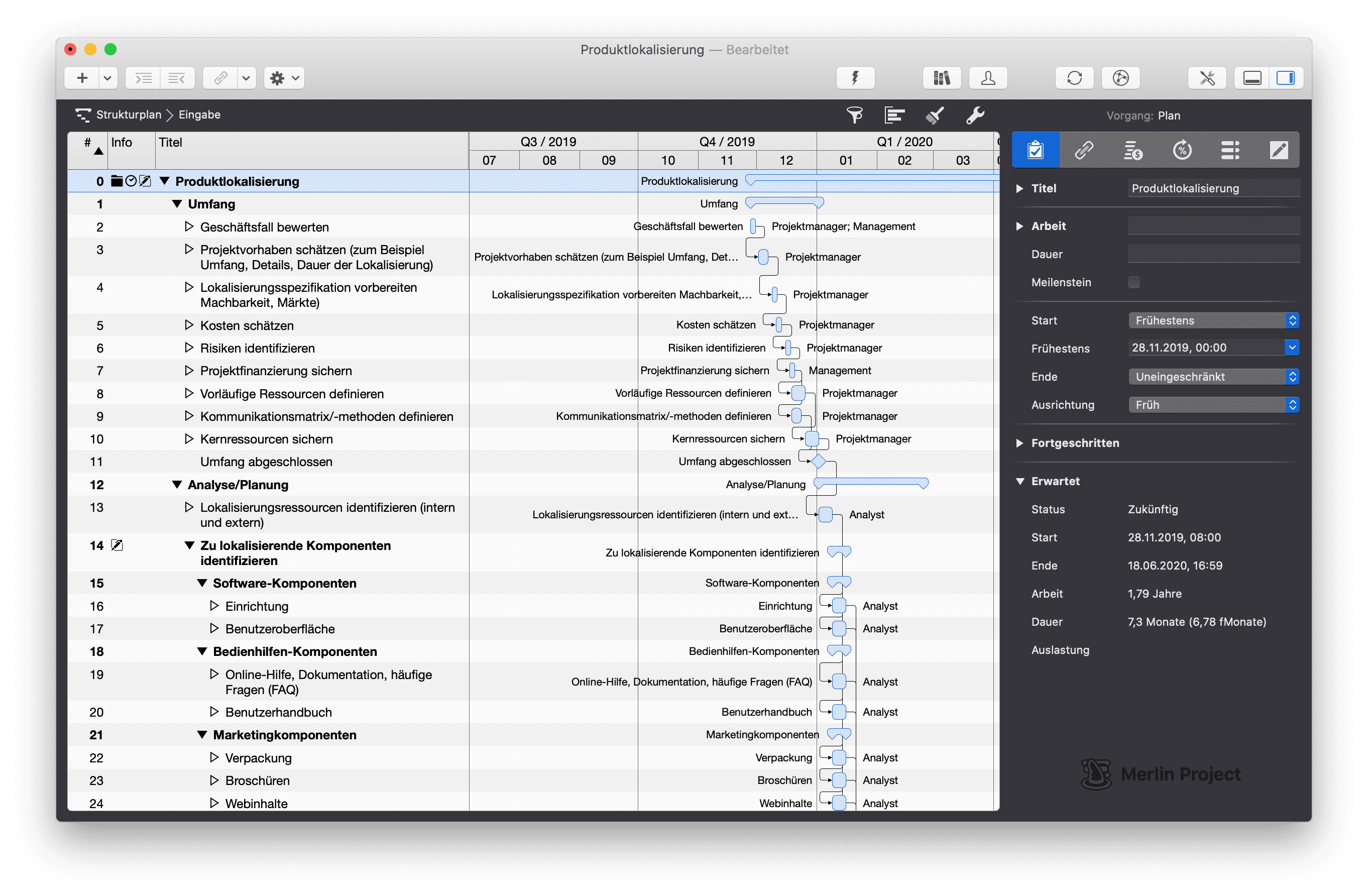Click the Strukturplan breadcrumb

point(128,115)
